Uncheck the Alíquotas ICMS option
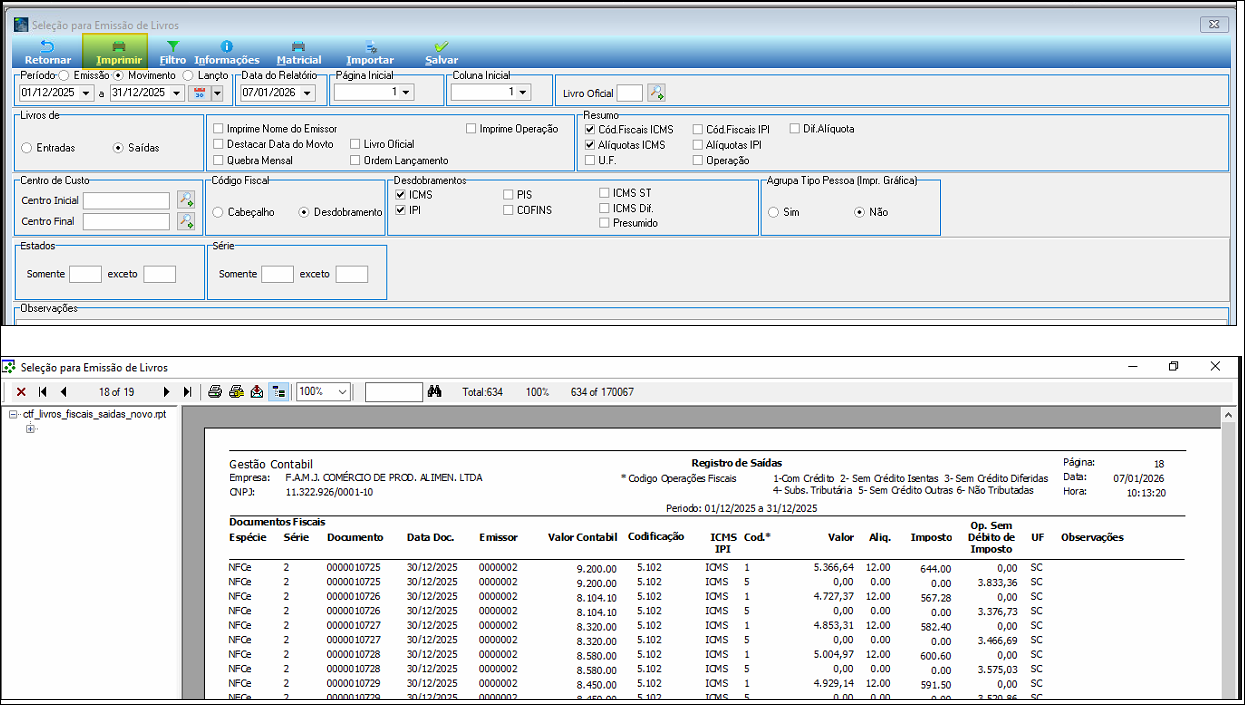The width and height of the screenshot is (1245, 705). click(x=590, y=145)
